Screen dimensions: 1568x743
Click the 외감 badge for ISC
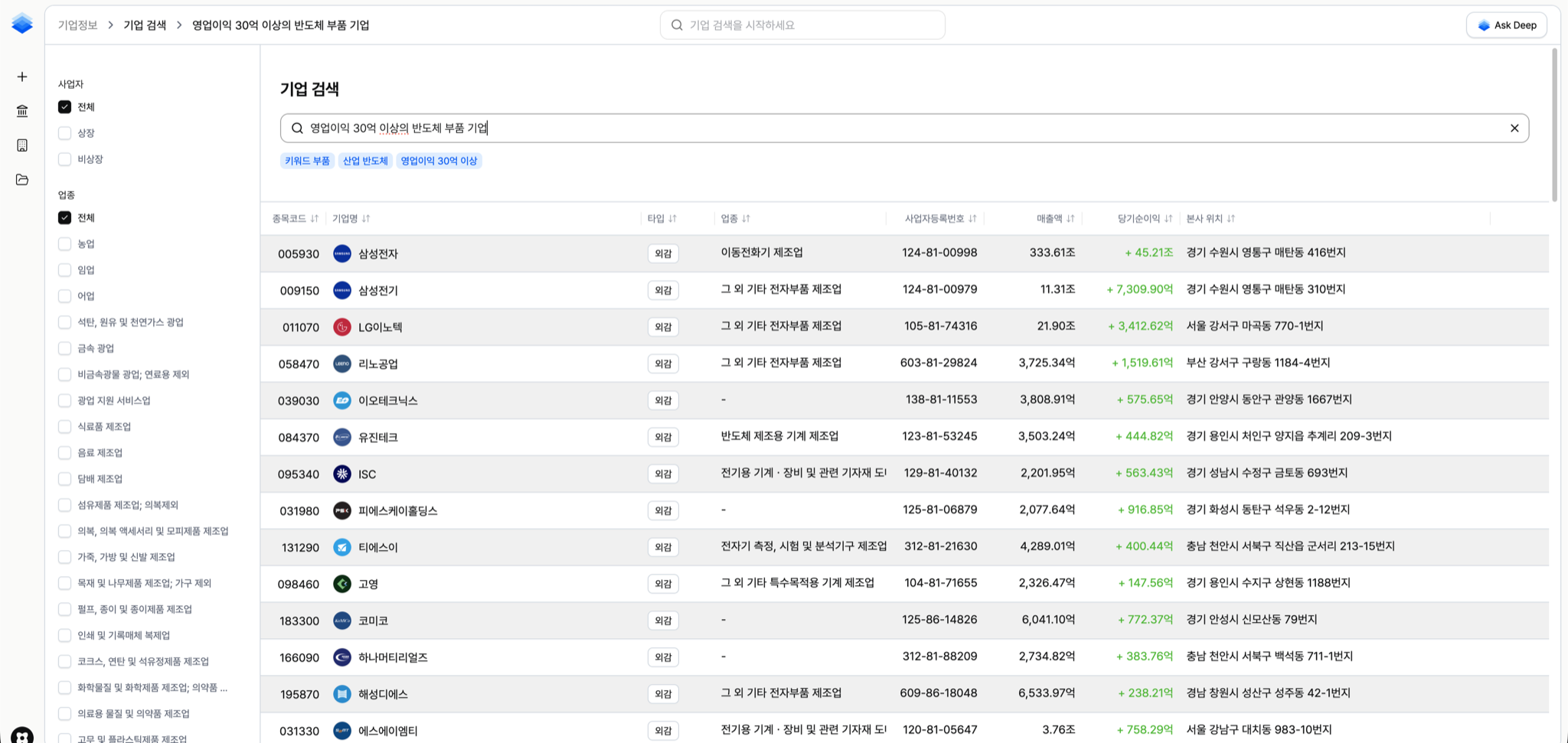coord(663,474)
